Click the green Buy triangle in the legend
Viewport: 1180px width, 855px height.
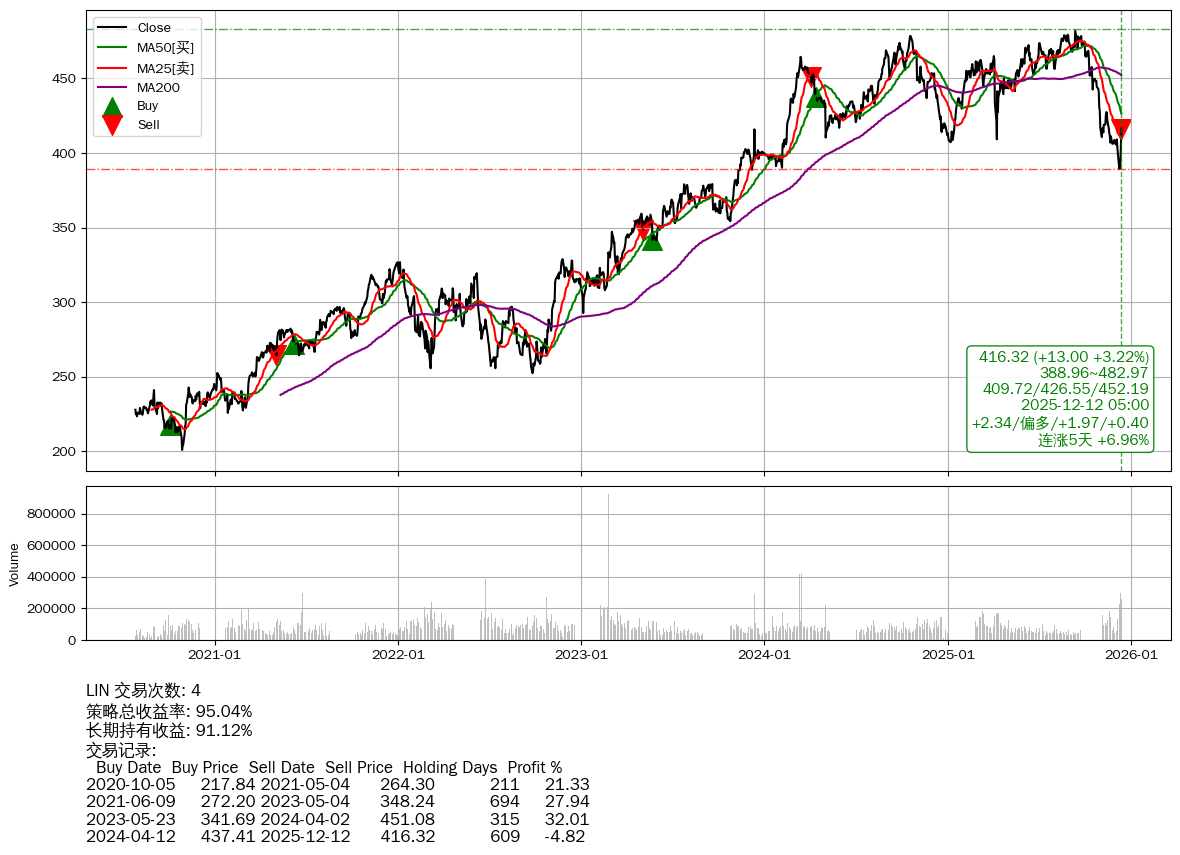point(113,106)
